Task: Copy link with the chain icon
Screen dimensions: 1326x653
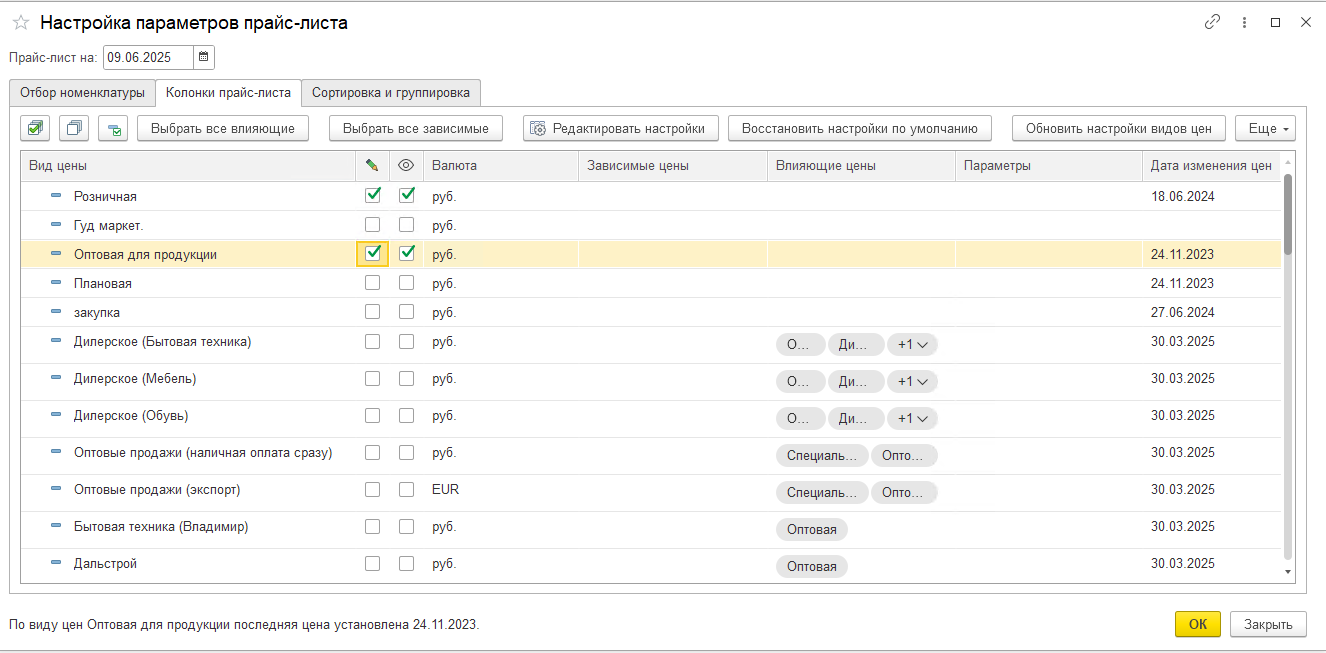Action: point(1213,22)
